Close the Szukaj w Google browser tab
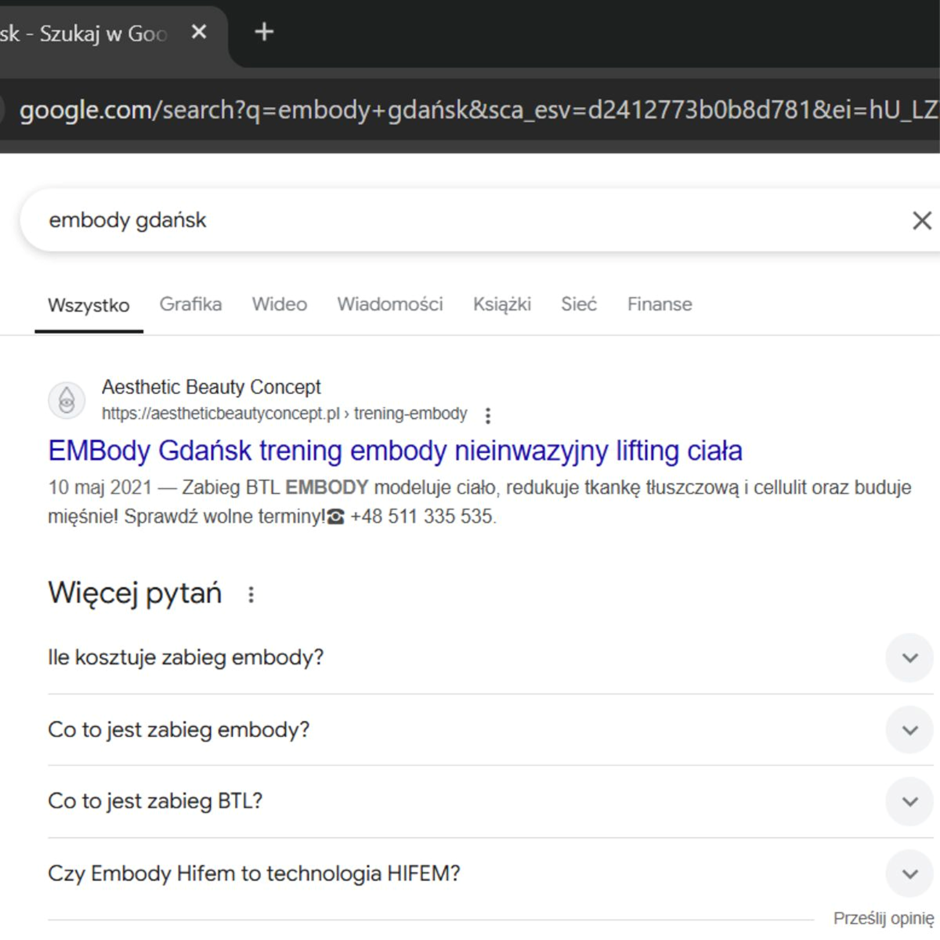 [x=199, y=32]
